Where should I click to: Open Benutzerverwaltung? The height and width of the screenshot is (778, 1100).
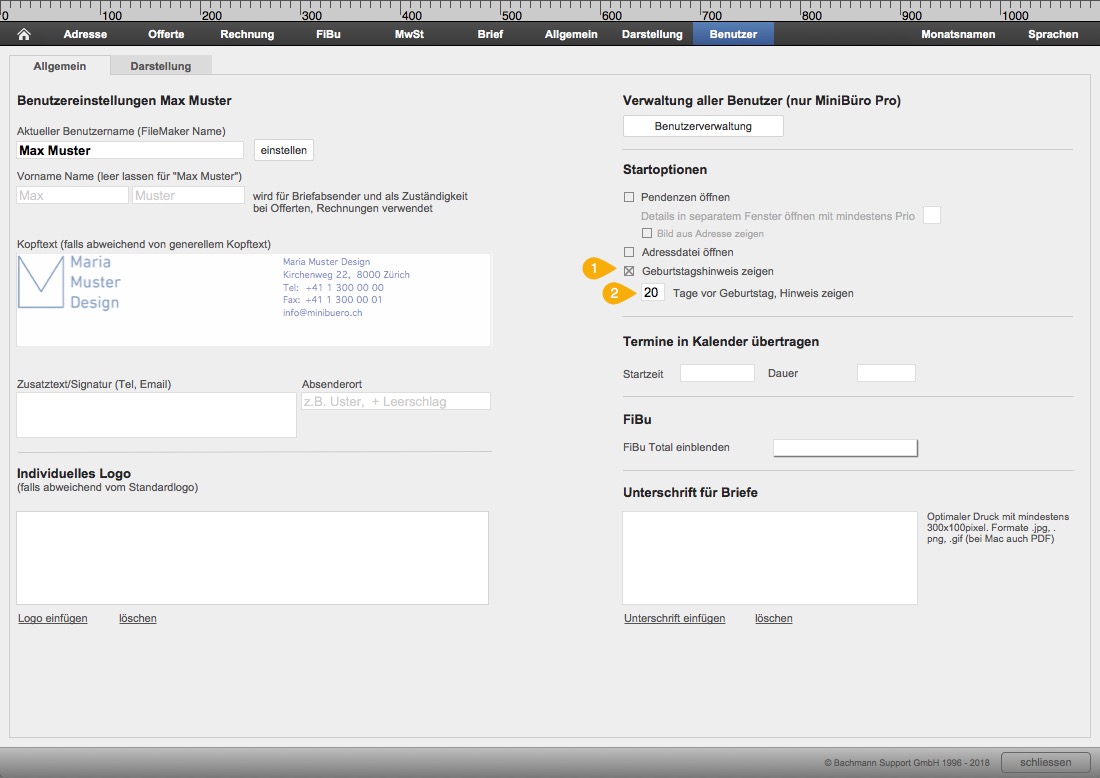(x=703, y=126)
